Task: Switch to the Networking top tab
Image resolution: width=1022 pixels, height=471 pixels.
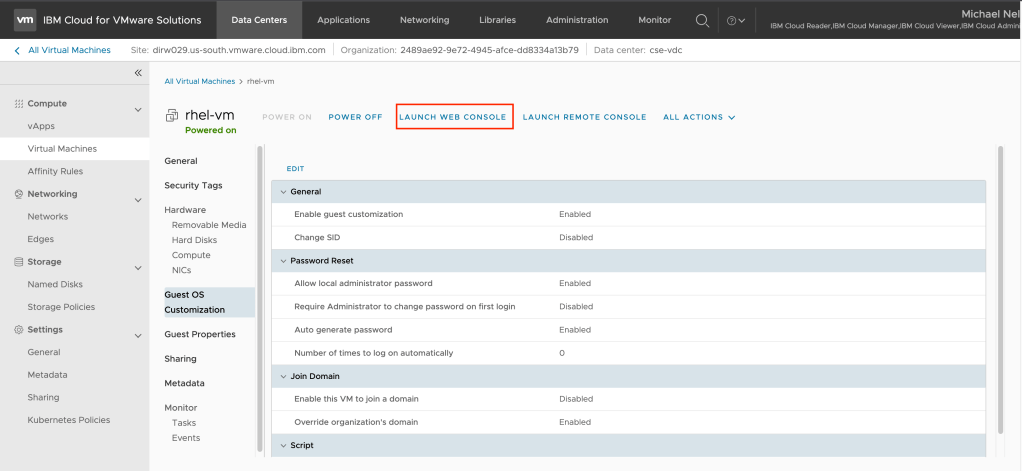Action: 424,20
